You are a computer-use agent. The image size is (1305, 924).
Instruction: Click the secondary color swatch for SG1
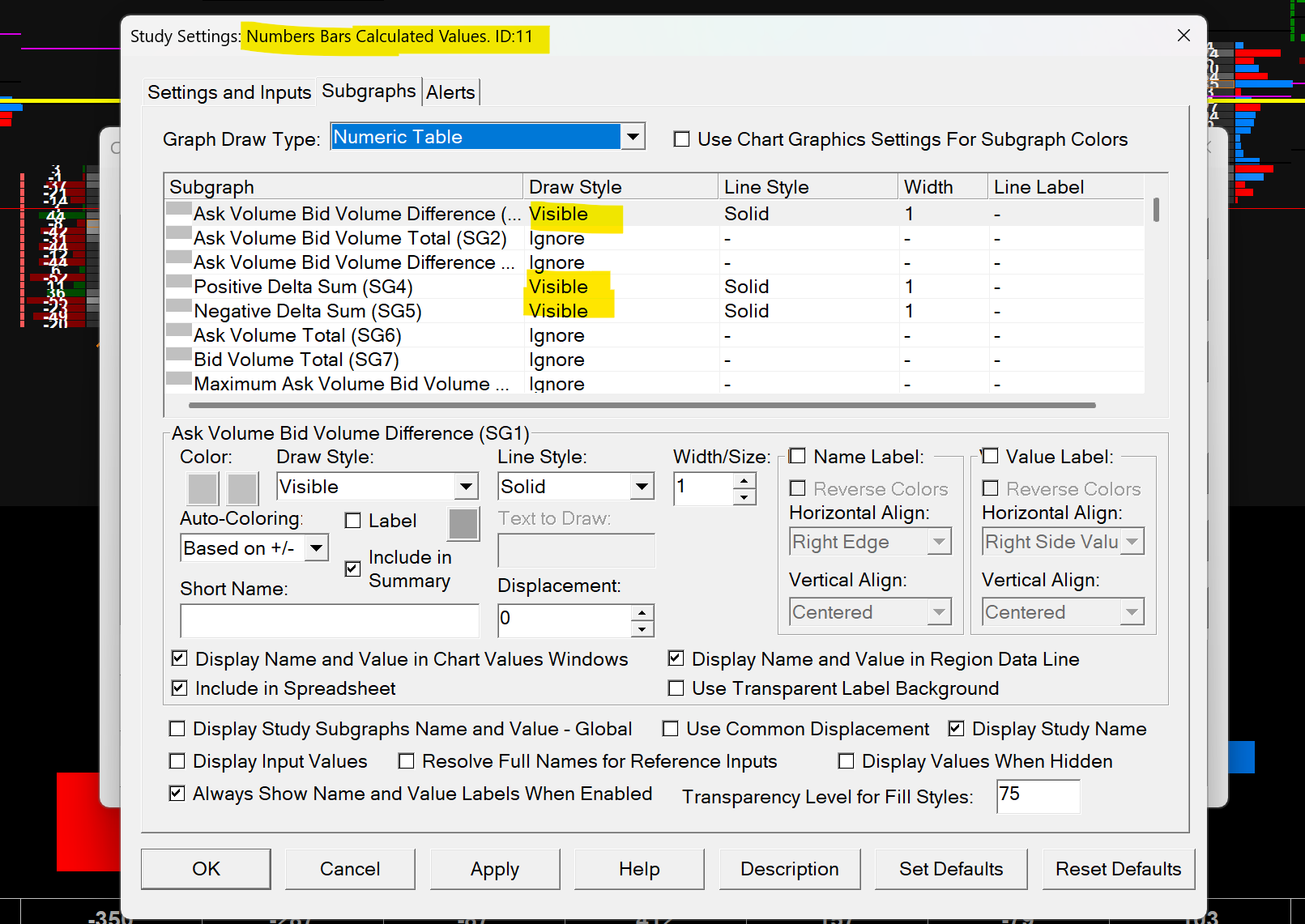[242, 488]
